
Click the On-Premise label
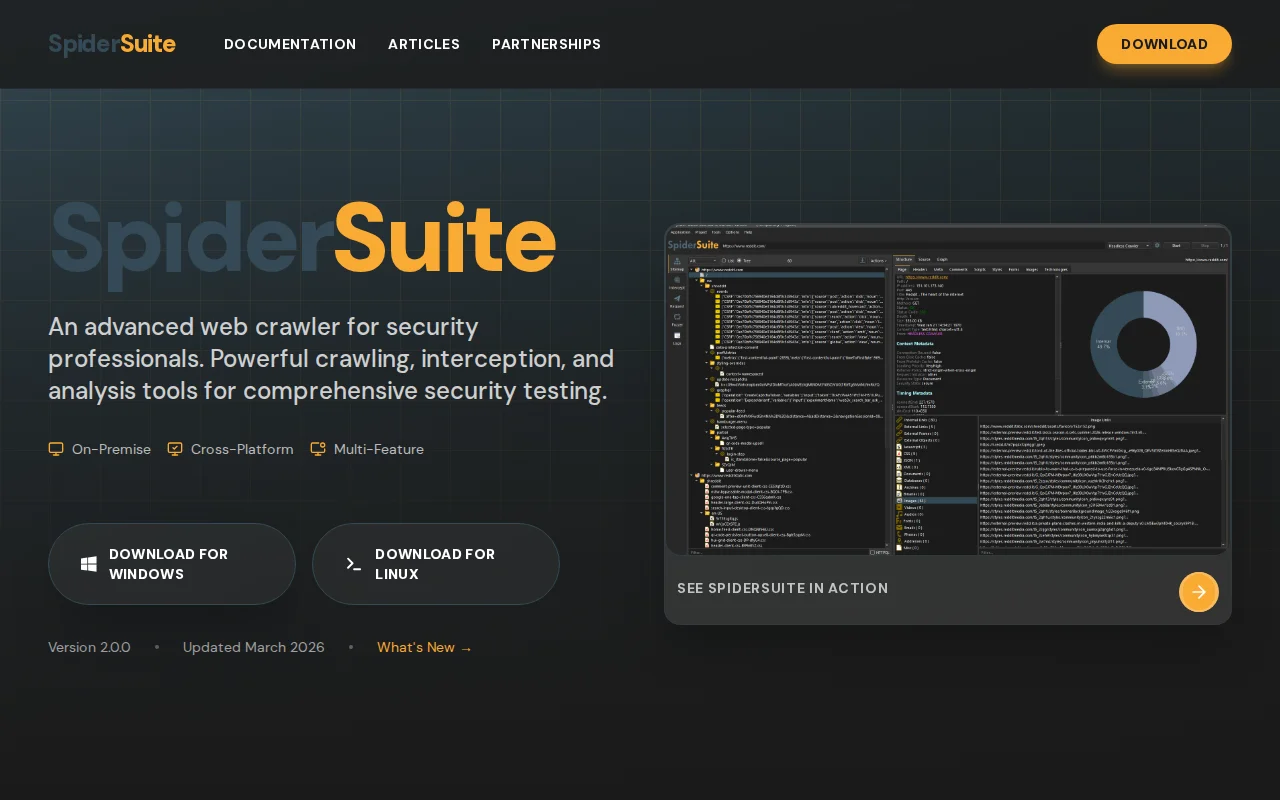coord(111,449)
